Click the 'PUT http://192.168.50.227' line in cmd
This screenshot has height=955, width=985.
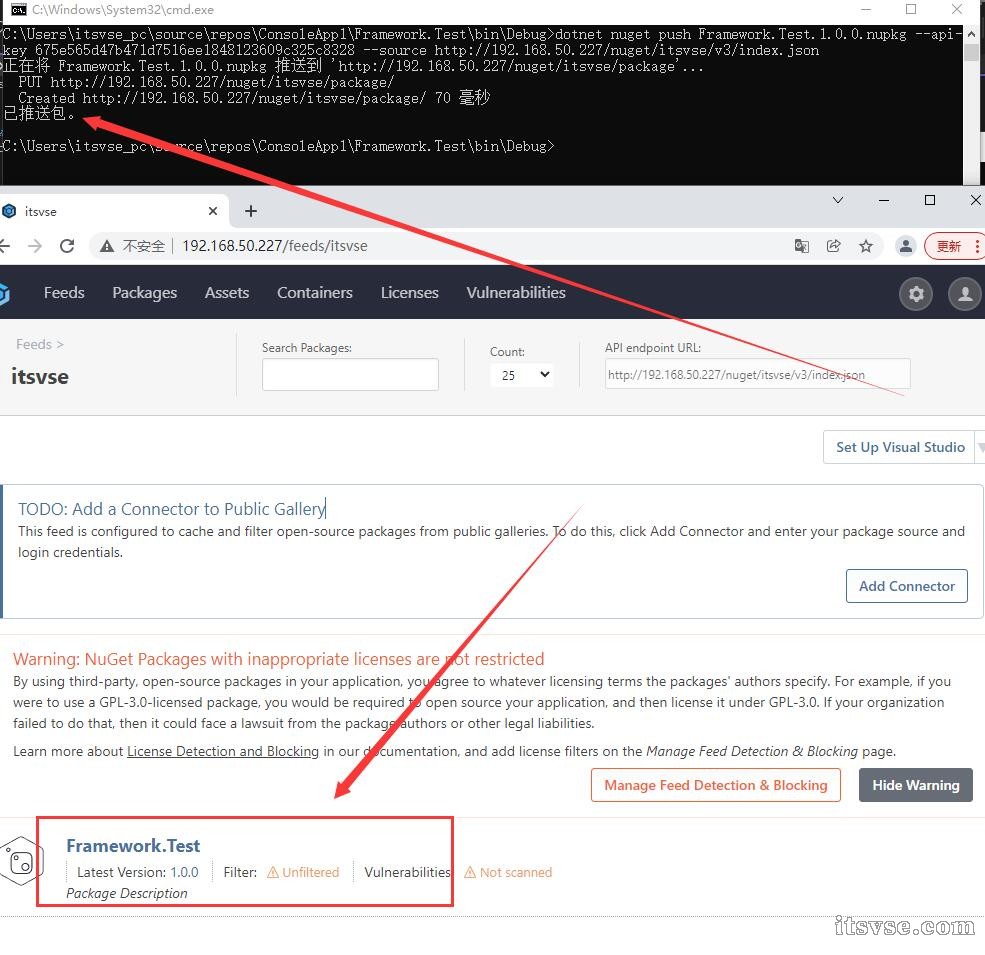tap(206, 82)
